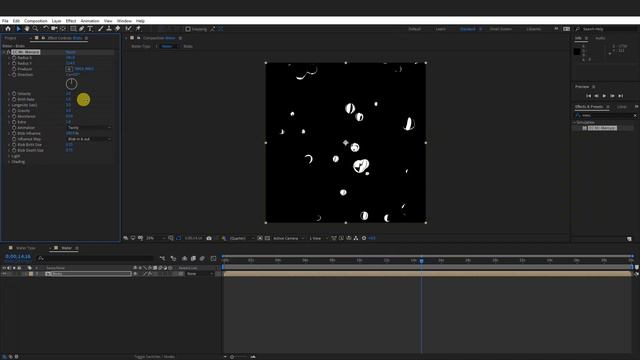The width and height of the screenshot is (640, 360).
Task: Click the Effects & Presets search field
Action: coord(606,116)
